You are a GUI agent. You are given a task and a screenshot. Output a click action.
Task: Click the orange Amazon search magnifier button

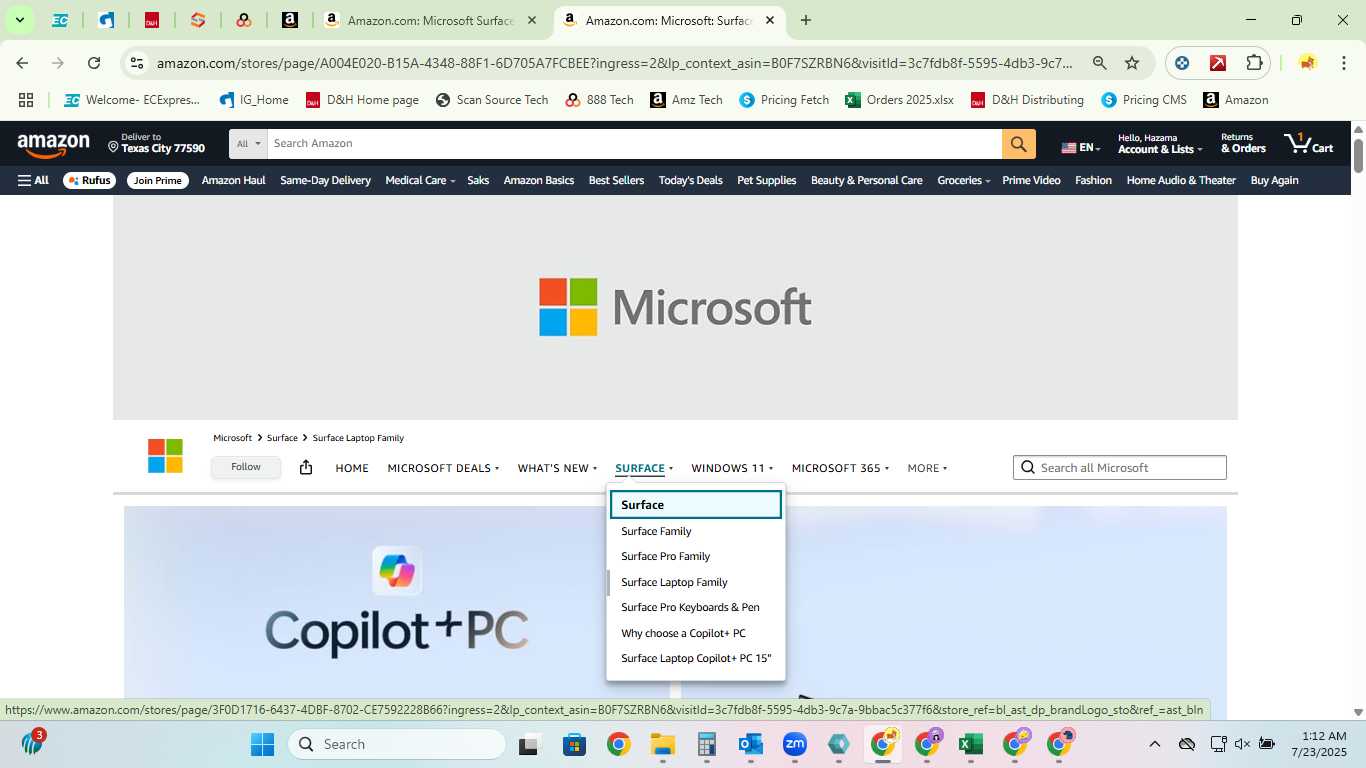[1017, 144]
